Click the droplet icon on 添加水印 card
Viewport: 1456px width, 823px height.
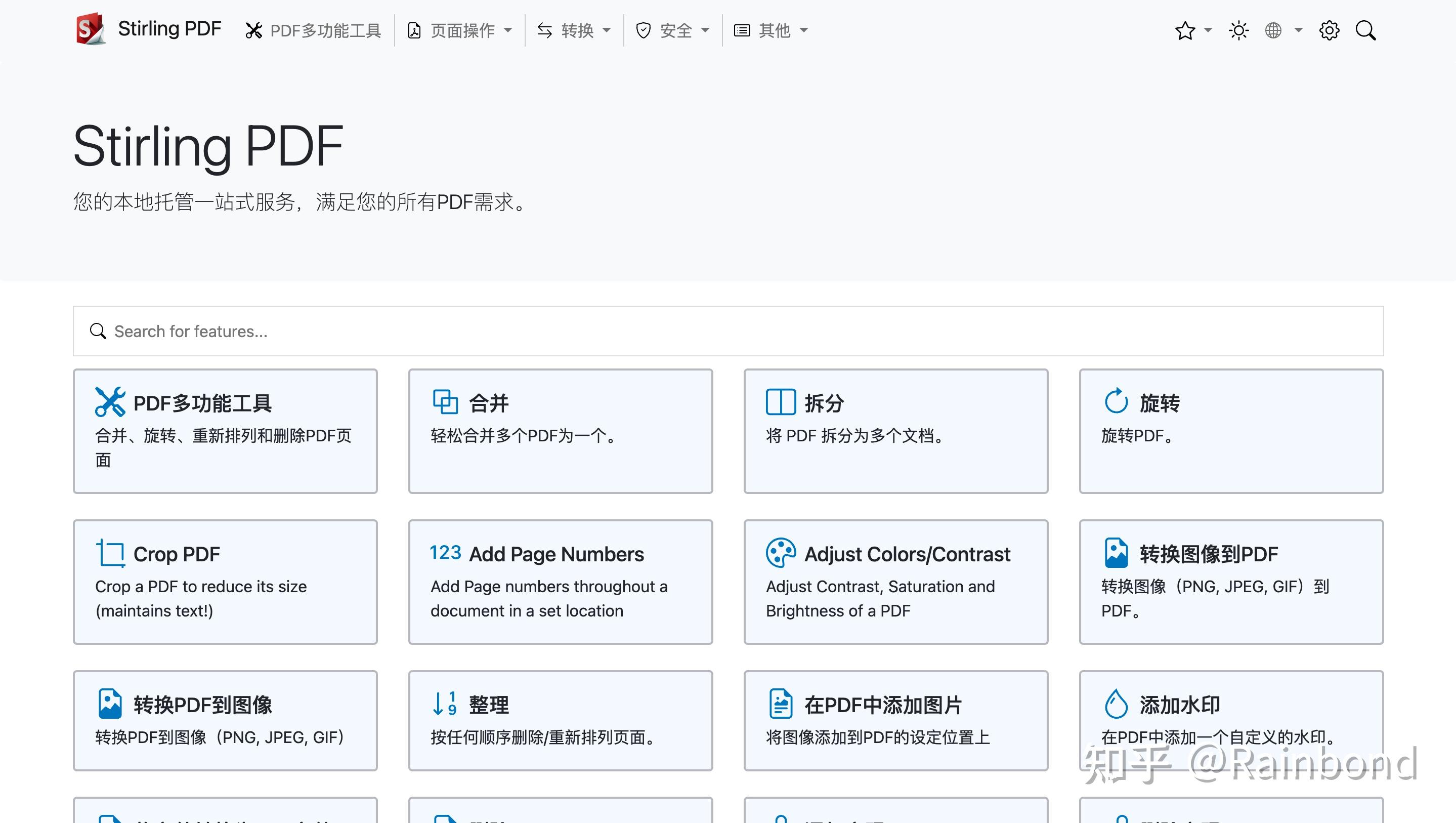tap(1116, 704)
